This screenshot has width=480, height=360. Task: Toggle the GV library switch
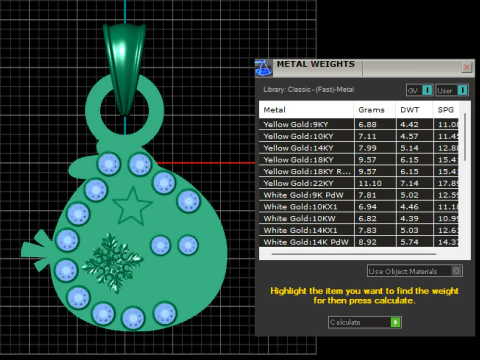click(x=420, y=90)
